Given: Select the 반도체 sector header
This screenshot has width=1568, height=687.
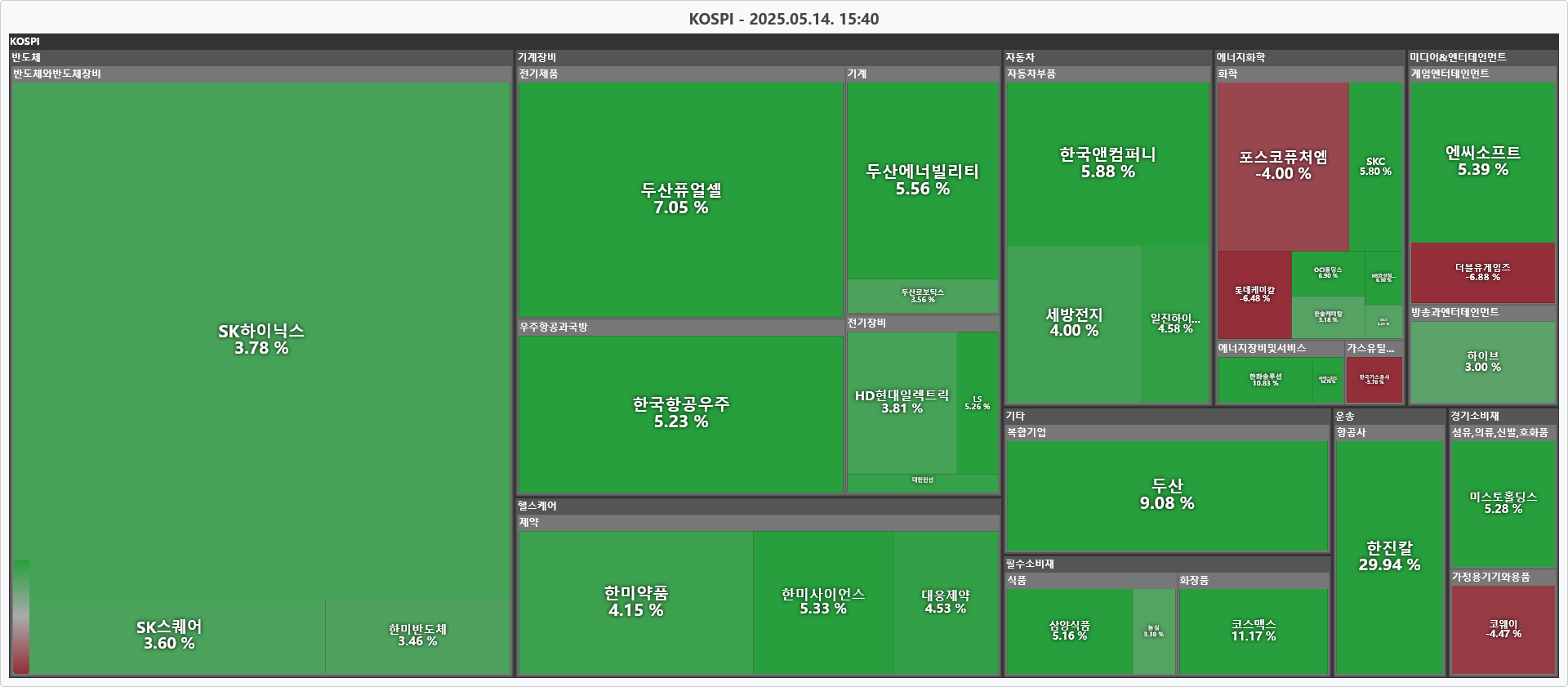Looking at the screenshot, I should [261, 57].
